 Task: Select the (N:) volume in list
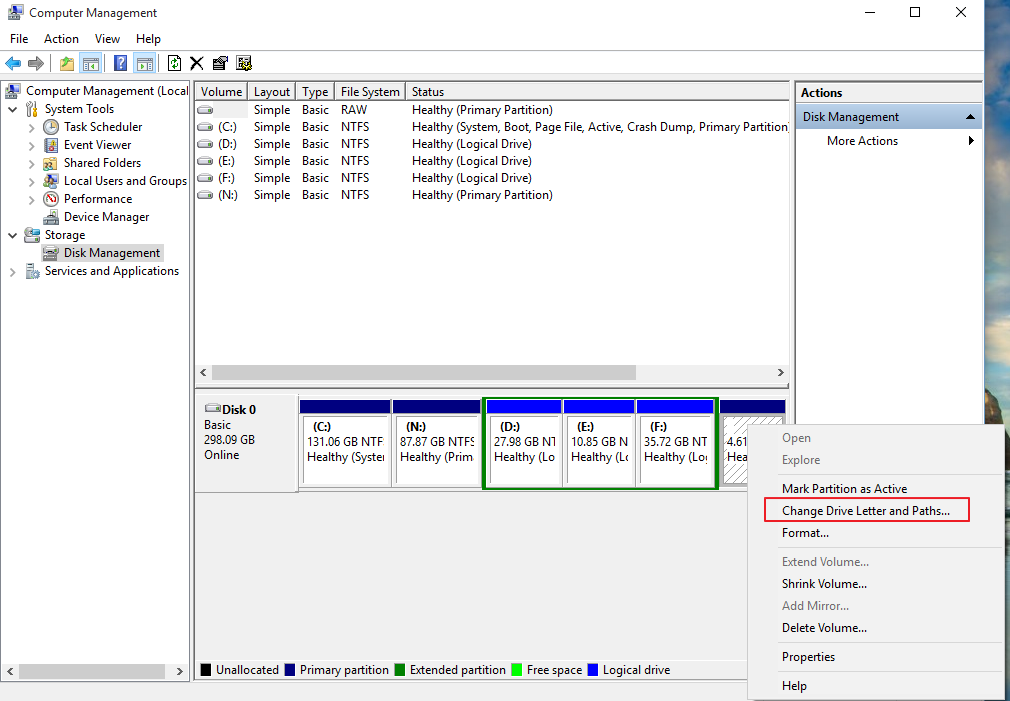click(x=493, y=195)
